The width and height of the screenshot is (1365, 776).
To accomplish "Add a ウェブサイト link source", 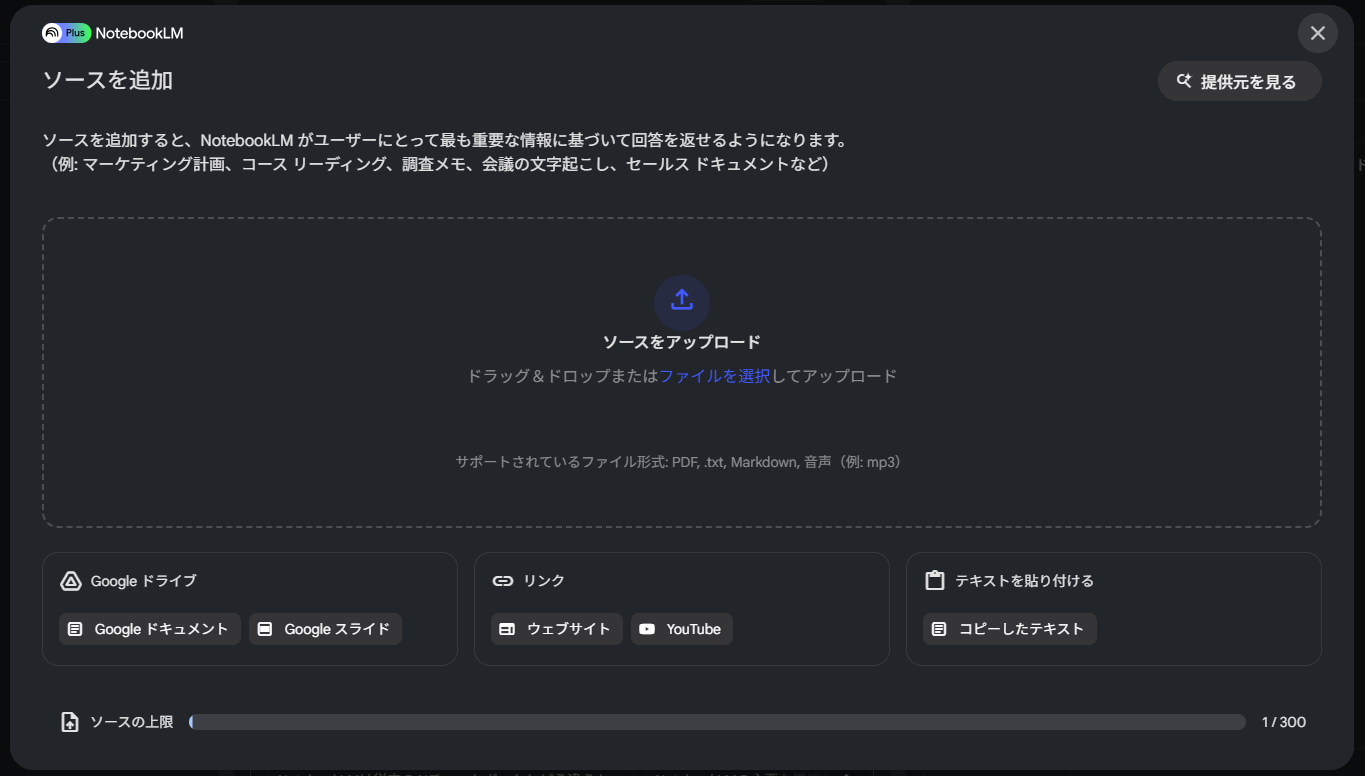I will [x=557, y=629].
